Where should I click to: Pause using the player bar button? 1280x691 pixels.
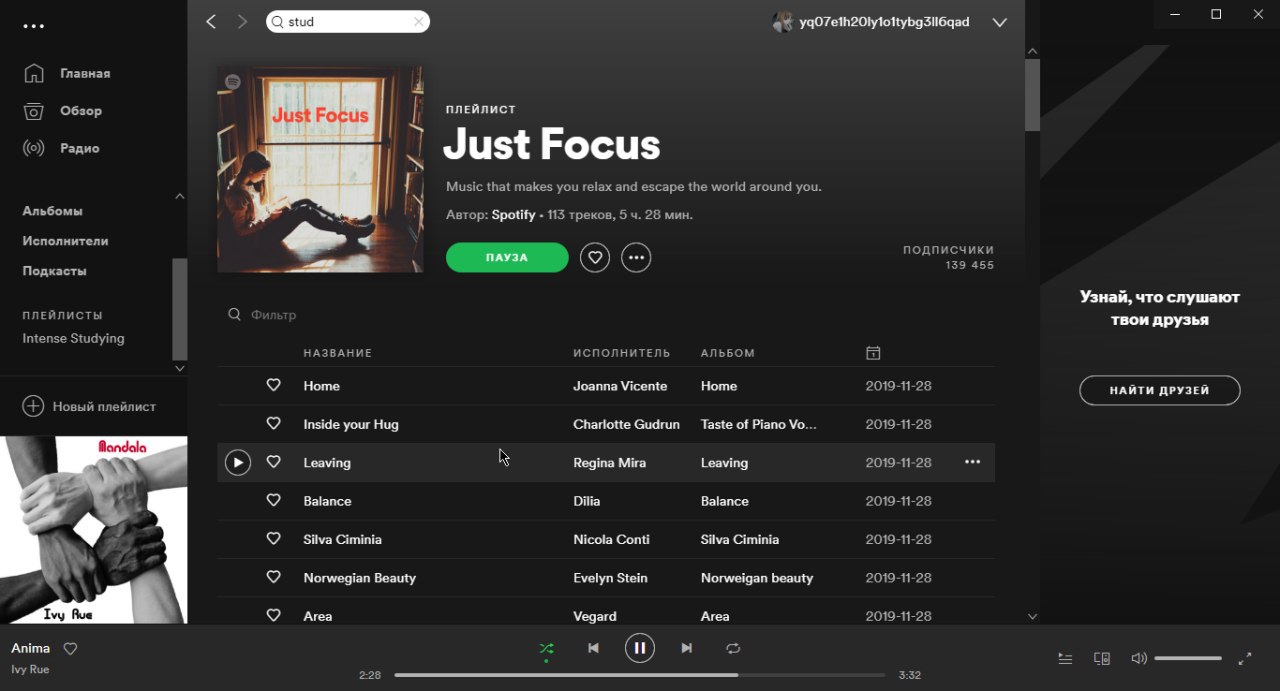pyautogui.click(x=640, y=648)
